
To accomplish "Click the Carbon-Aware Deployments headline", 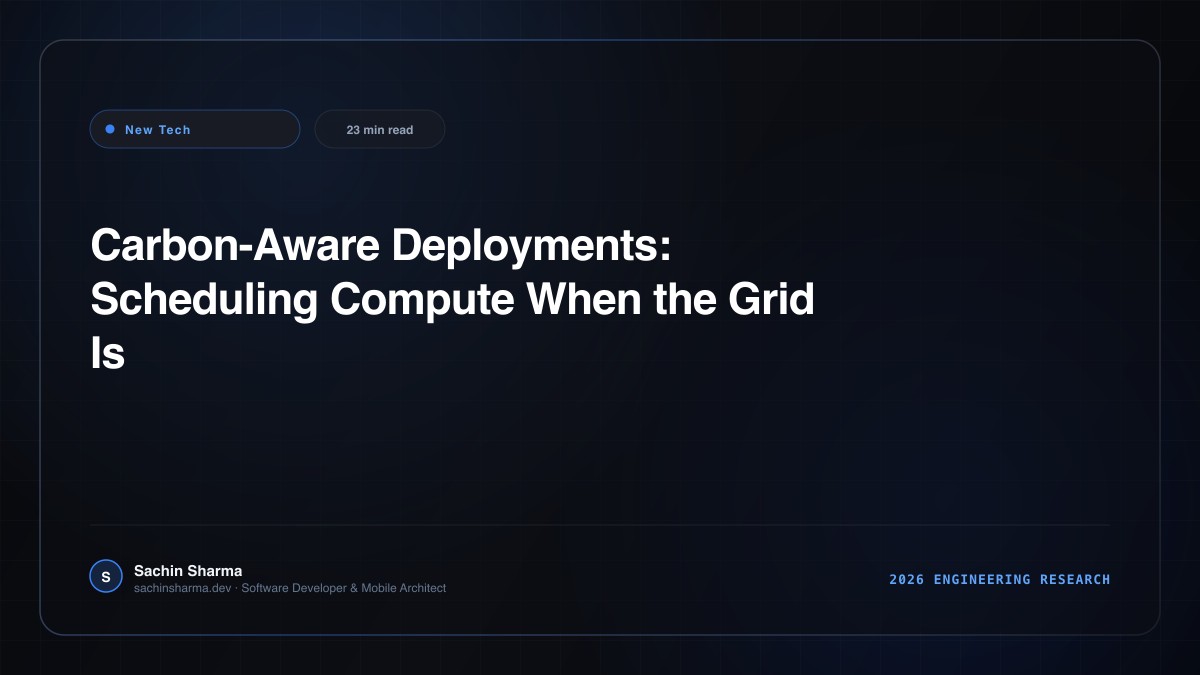I will 452,299.
